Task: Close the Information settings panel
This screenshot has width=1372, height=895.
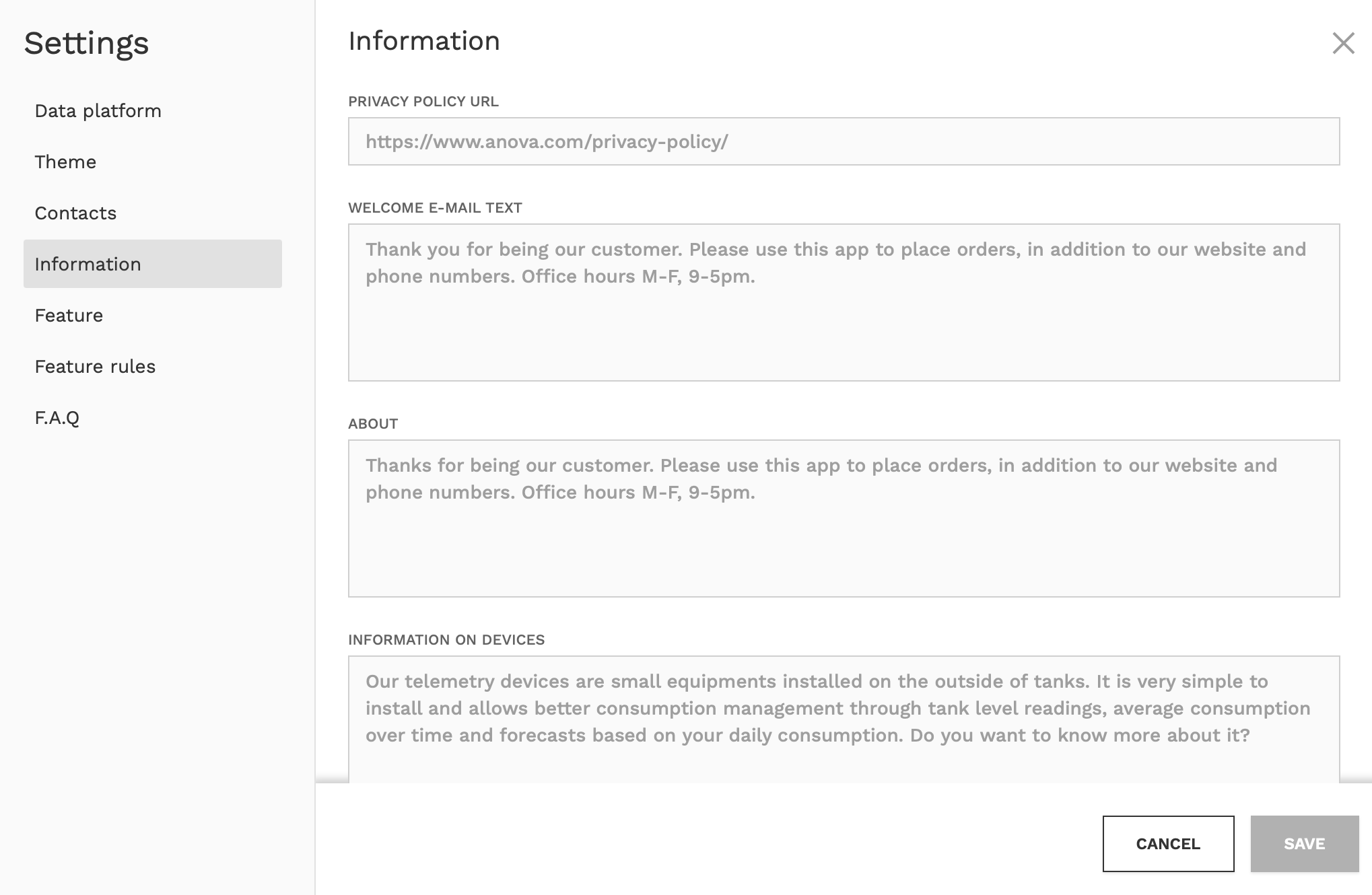Action: 1344,43
